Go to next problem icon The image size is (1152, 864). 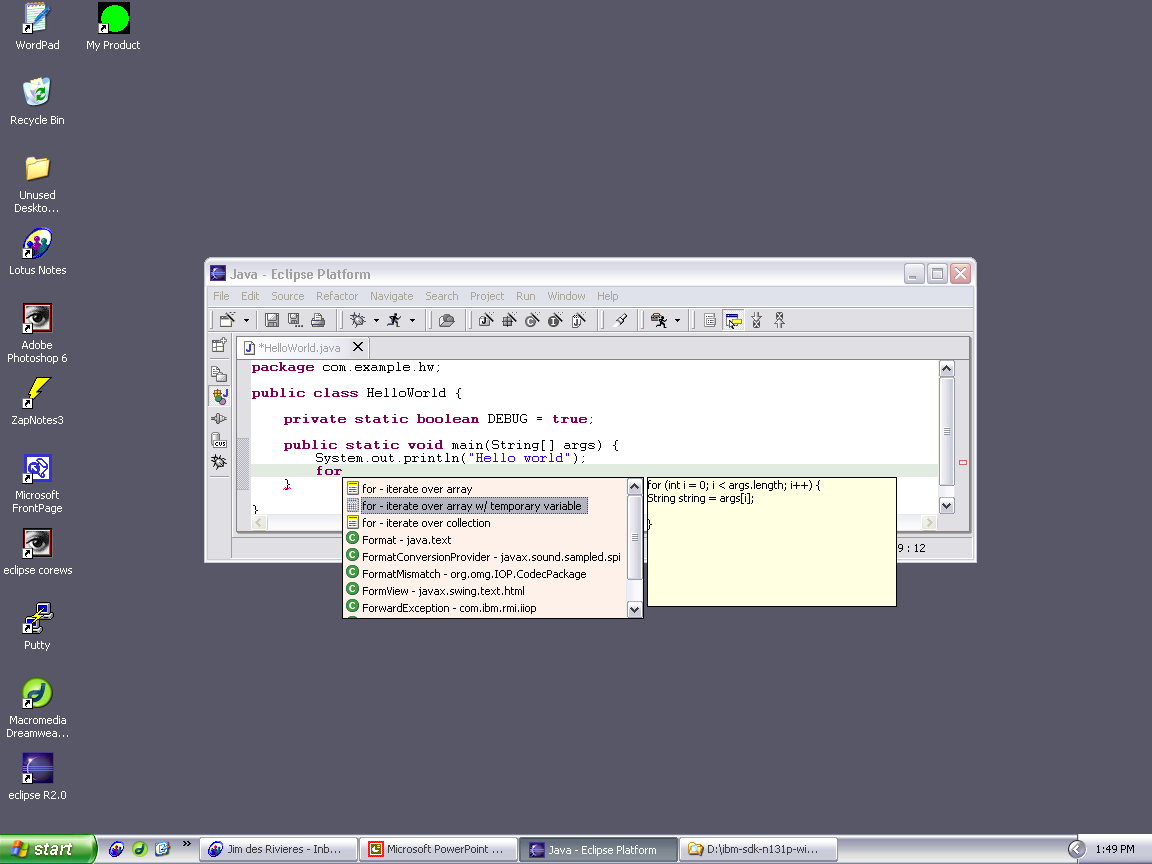pyautogui.click(x=756, y=320)
